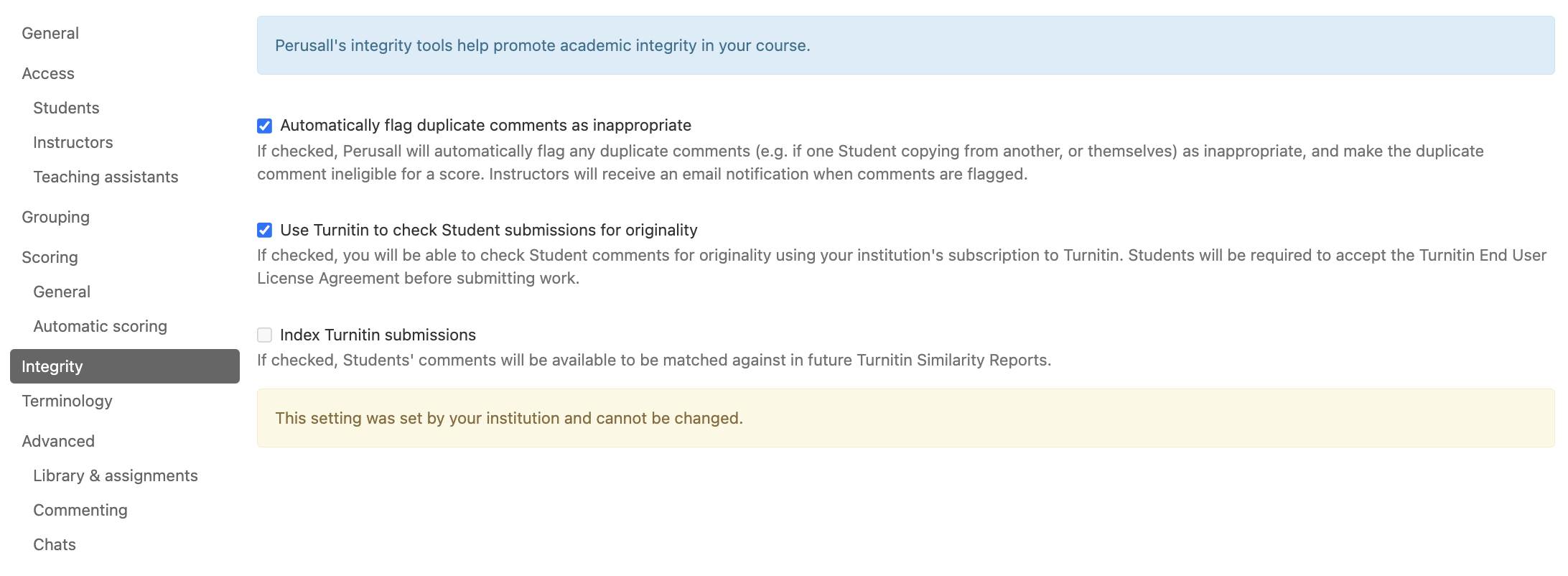
Task: Select the Students subsection
Action: [65, 107]
